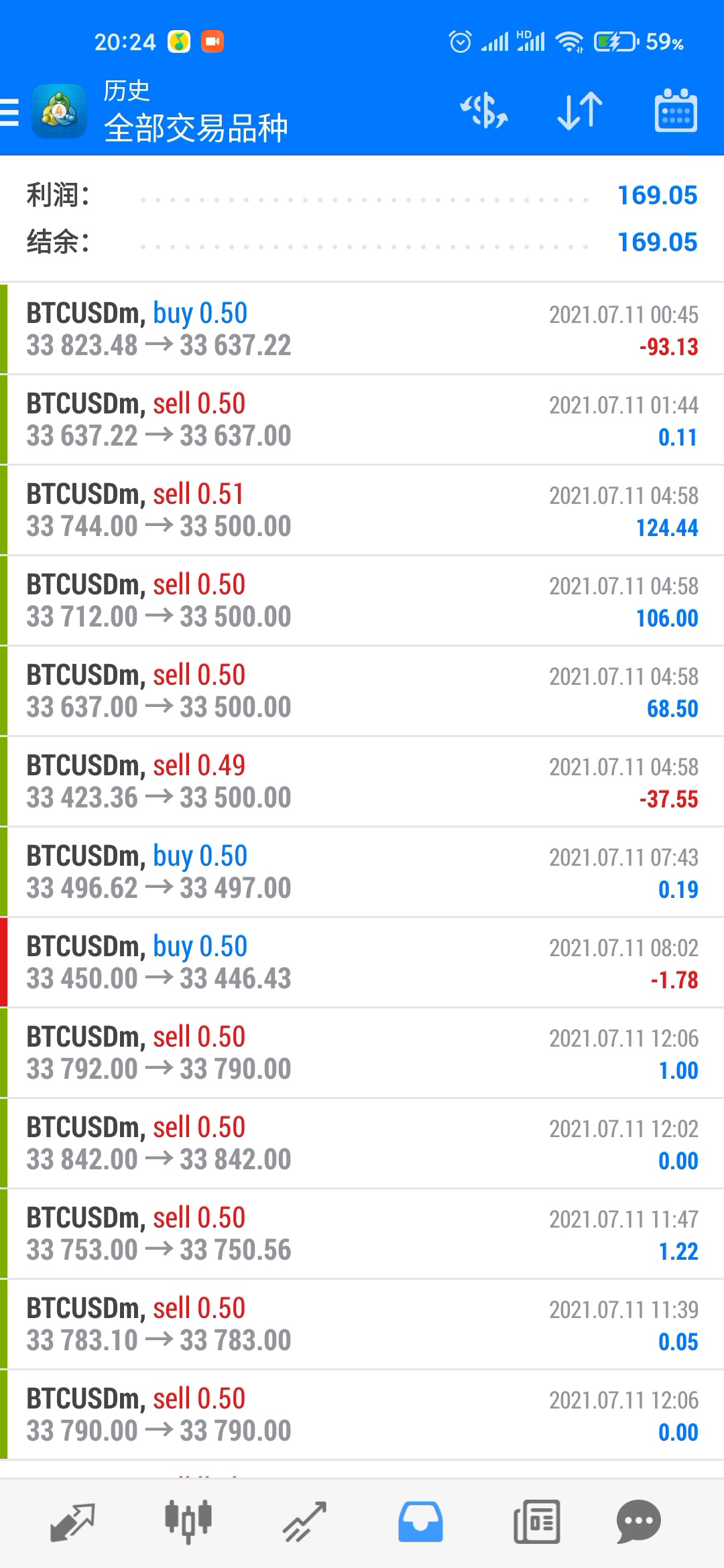Open the News tab
Image resolution: width=724 pixels, height=1568 pixels.
tap(536, 1521)
